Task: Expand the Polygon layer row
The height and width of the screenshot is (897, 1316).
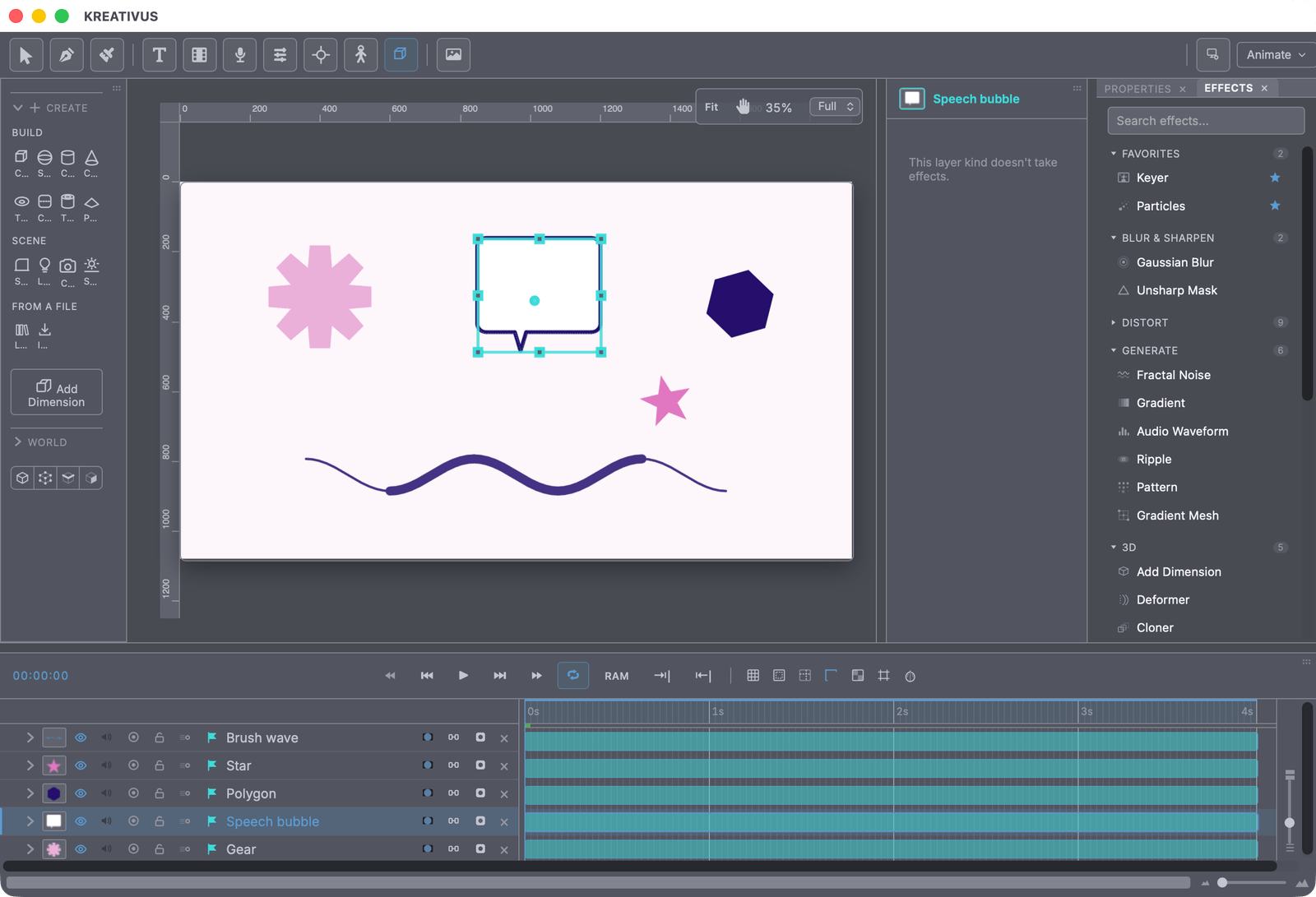Action: [30, 793]
